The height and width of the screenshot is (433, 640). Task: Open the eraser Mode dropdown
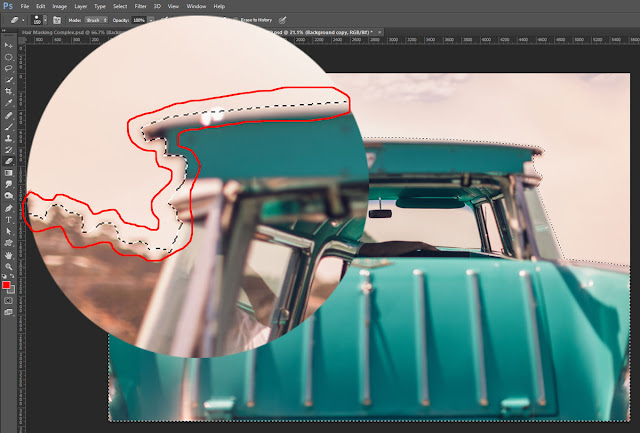coord(96,20)
